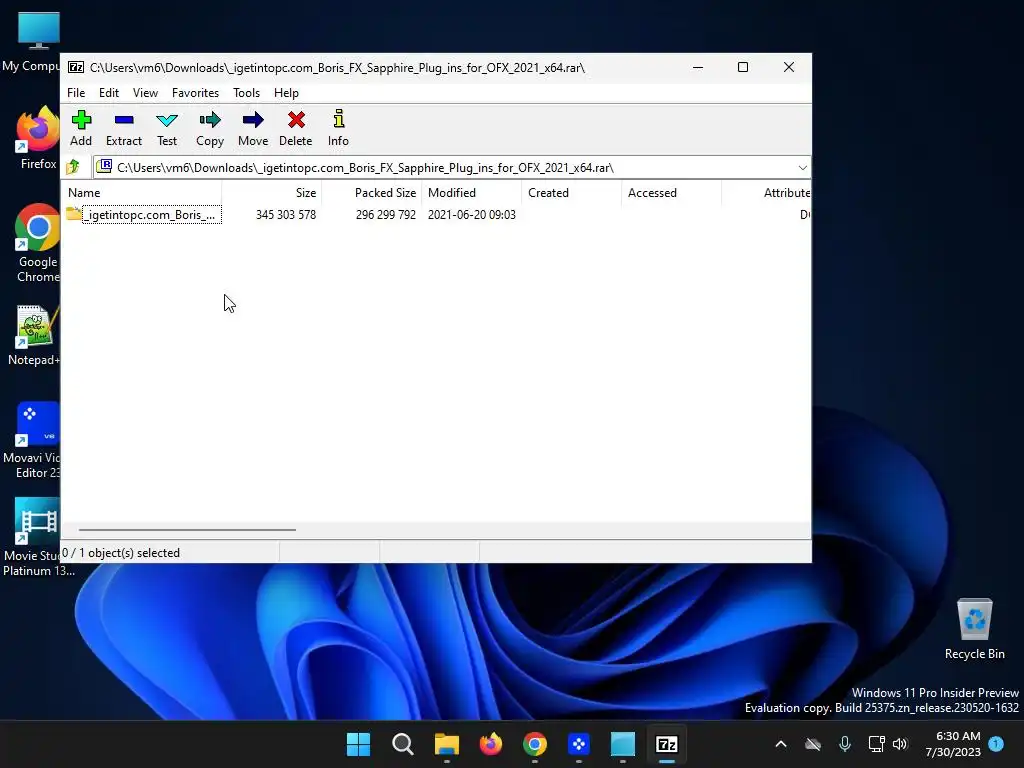This screenshot has height=768, width=1024.
Task: Open File Explorer from taskbar
Action: click(x=447, y=744)
